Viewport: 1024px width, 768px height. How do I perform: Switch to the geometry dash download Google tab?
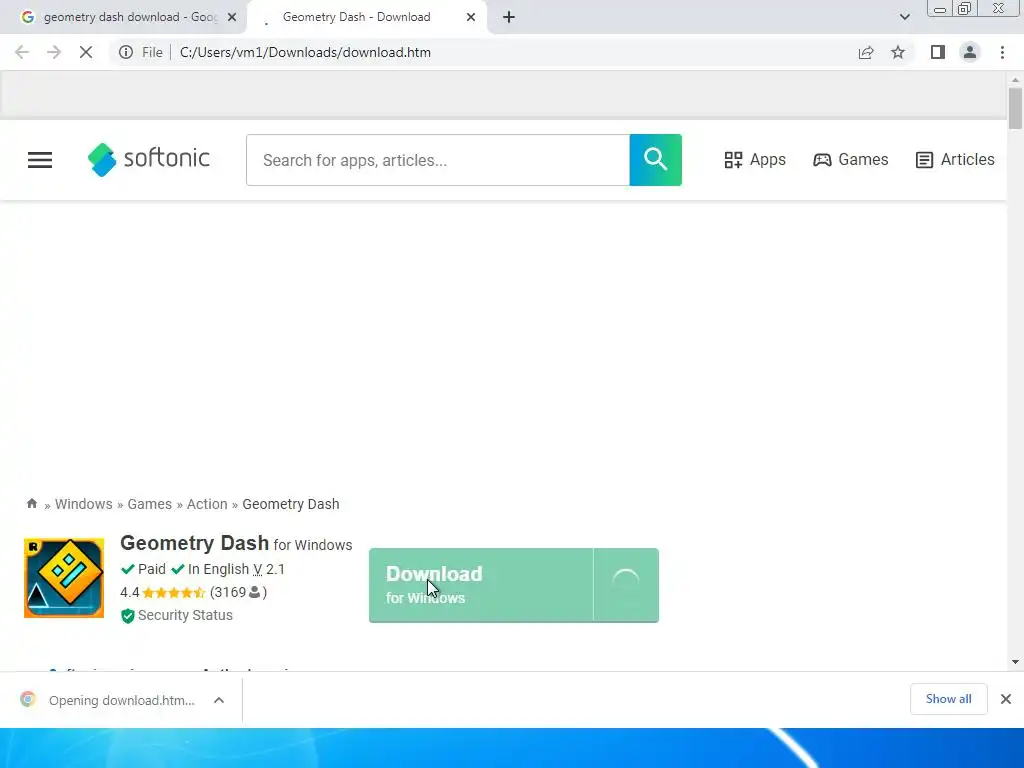(123, 17)
